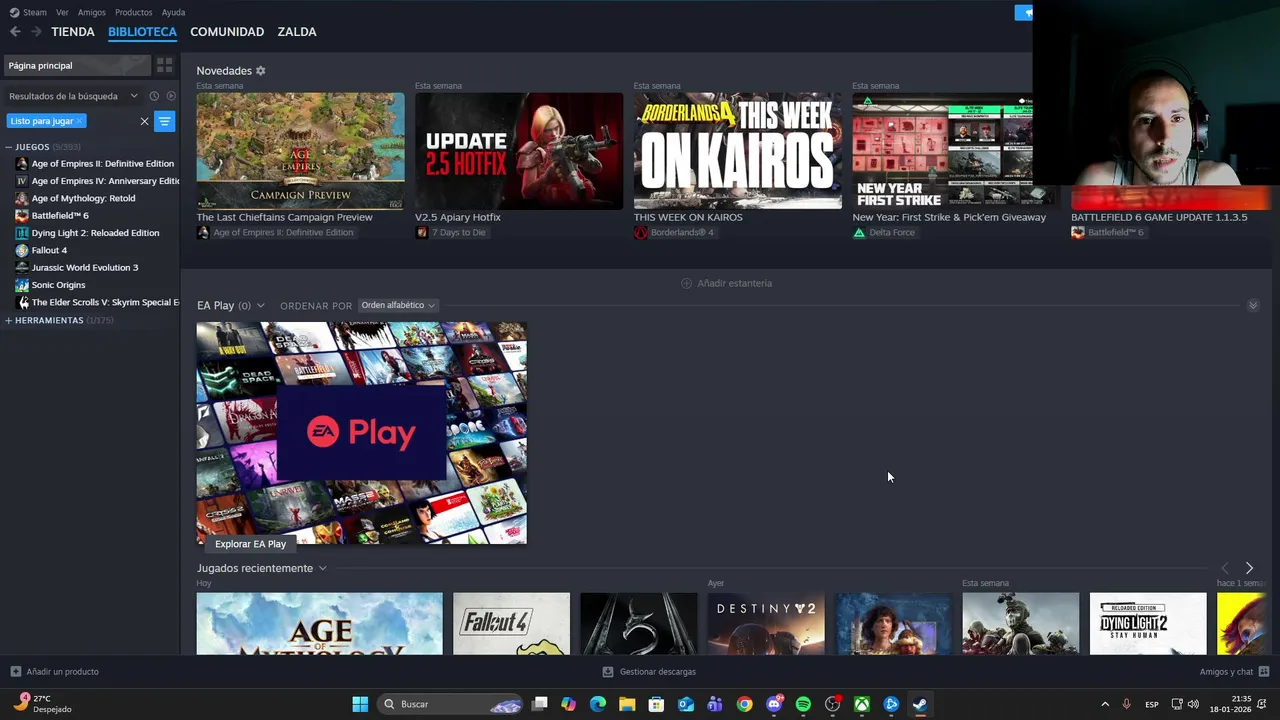Viewport: 1280px width, 720px height.
Task: Open Discord from the taskbar
Action: 774,704
